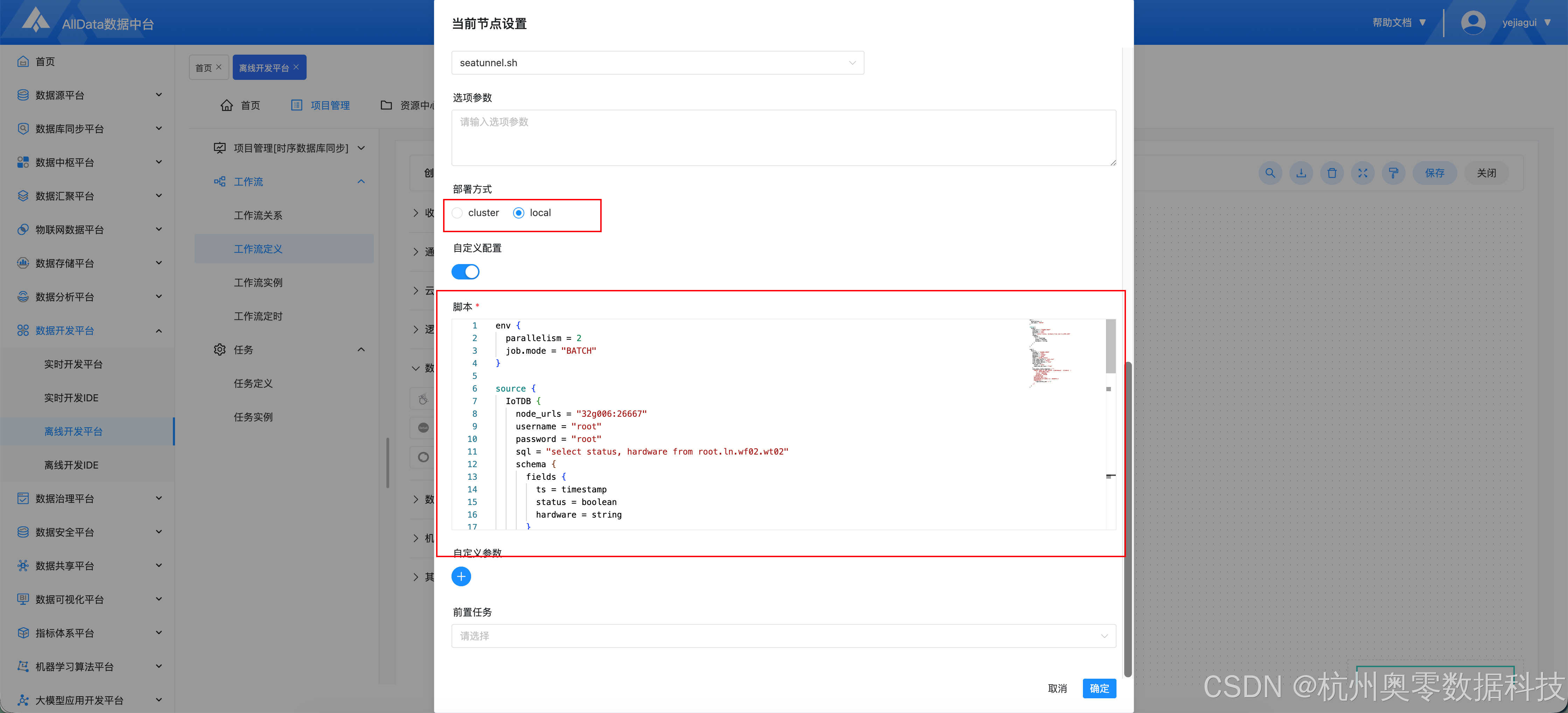Click the fullscreen expand icon
Image resolution: width=1568 pixels, height=713 pixels.
coord(1362,173)
